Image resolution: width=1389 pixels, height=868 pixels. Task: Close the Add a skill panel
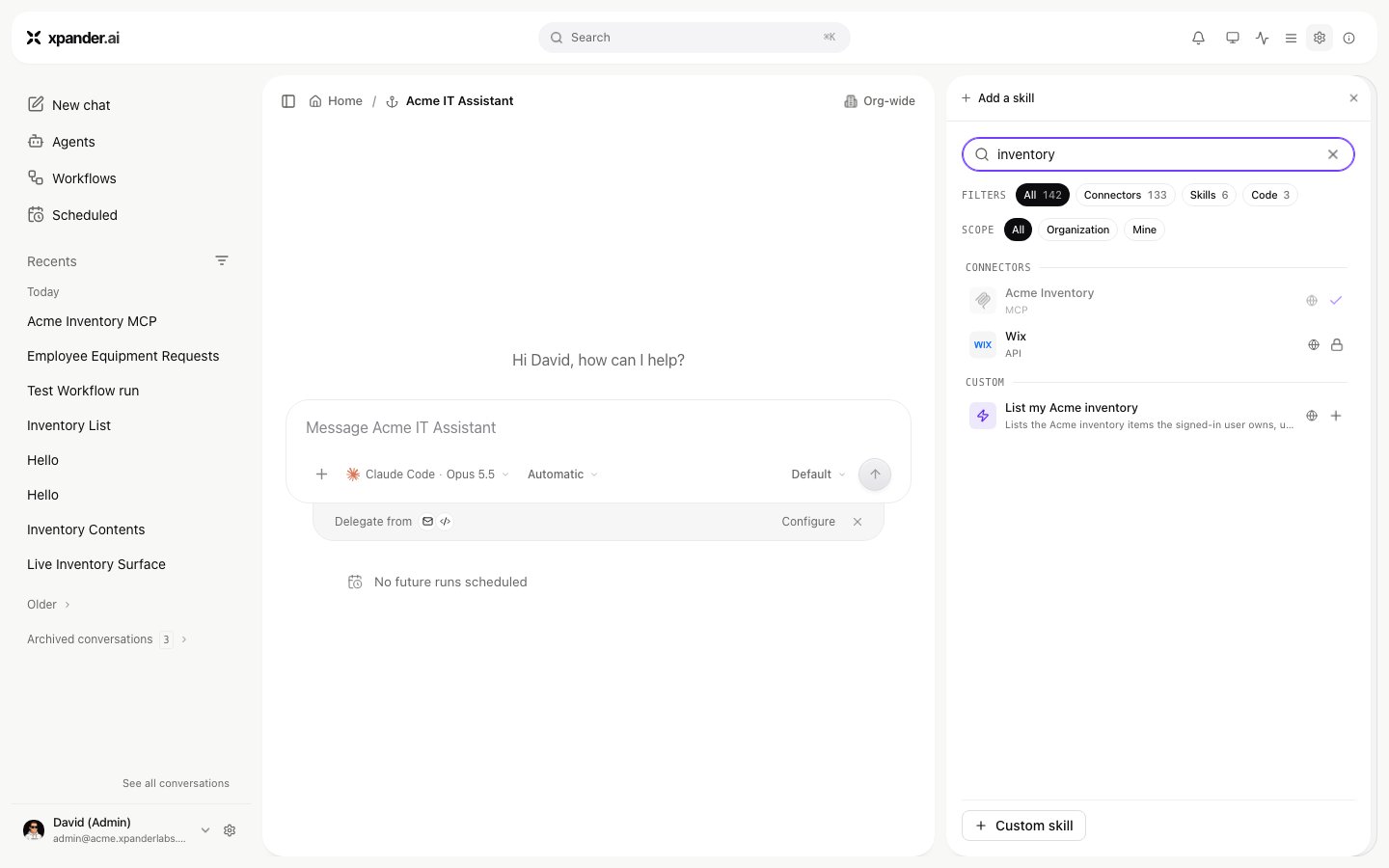[1354, 98]
